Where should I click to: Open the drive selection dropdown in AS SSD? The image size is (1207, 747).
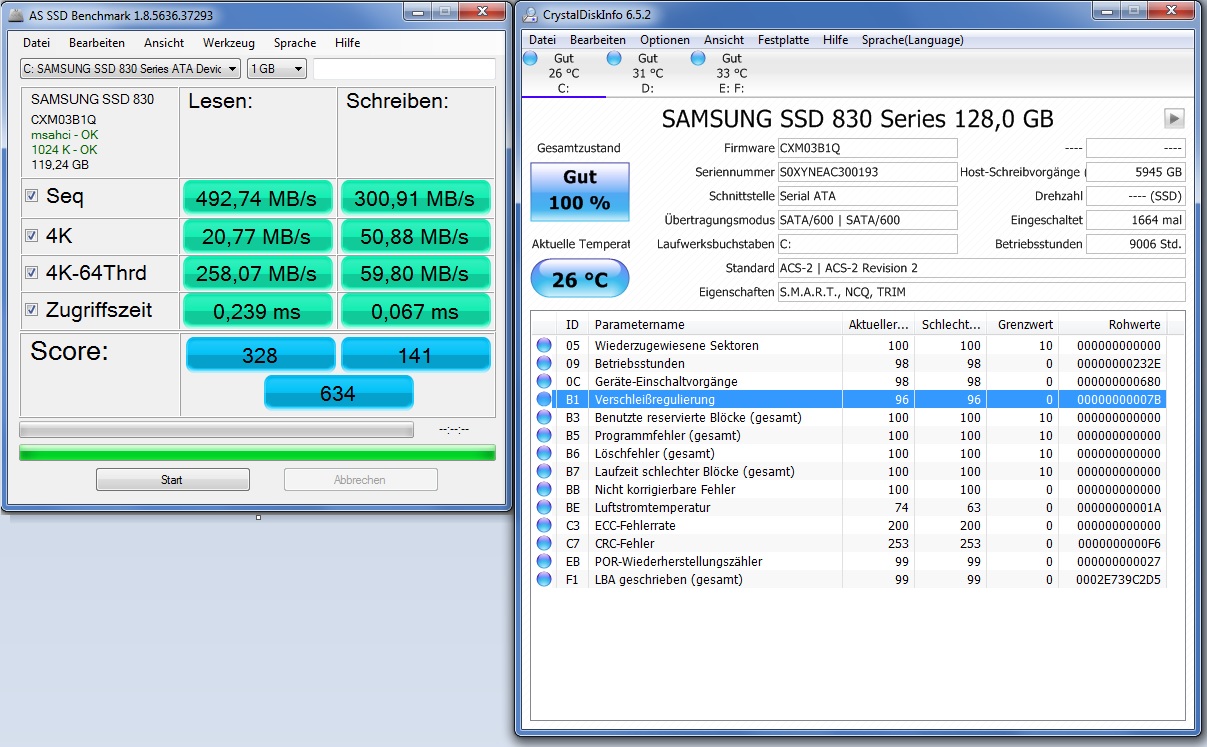(130, 68)
